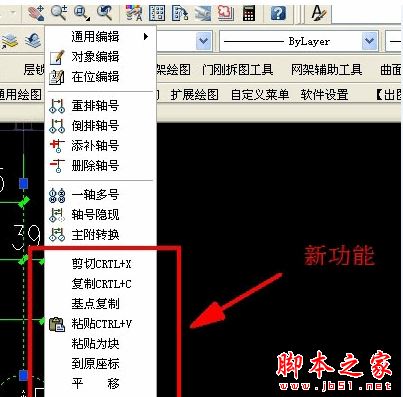Click the text style A icon
This screenshot has width=403, height=397.
click(319, 13)
